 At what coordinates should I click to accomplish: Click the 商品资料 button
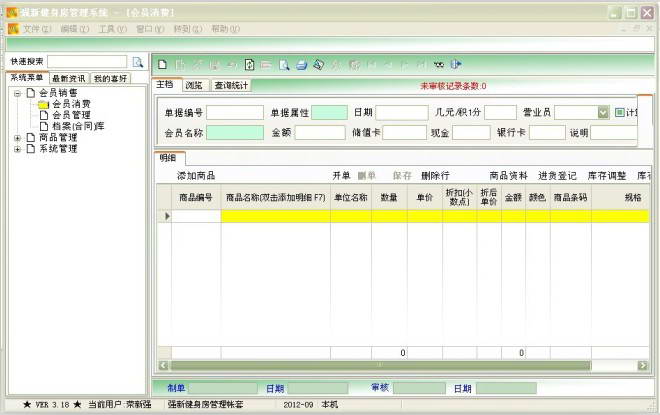(x=508, y=176)
